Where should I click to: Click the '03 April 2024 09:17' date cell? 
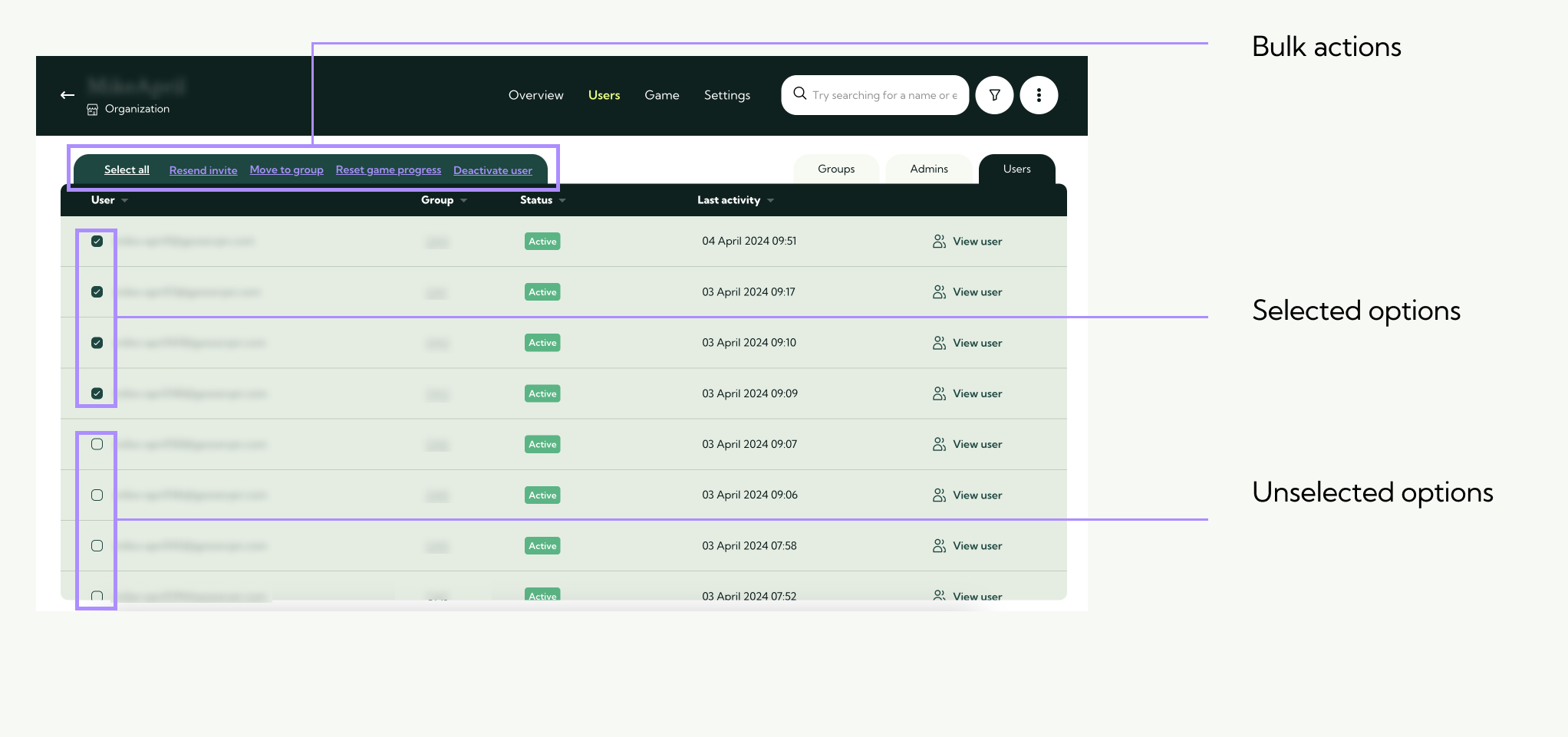(x=749, y=292)
